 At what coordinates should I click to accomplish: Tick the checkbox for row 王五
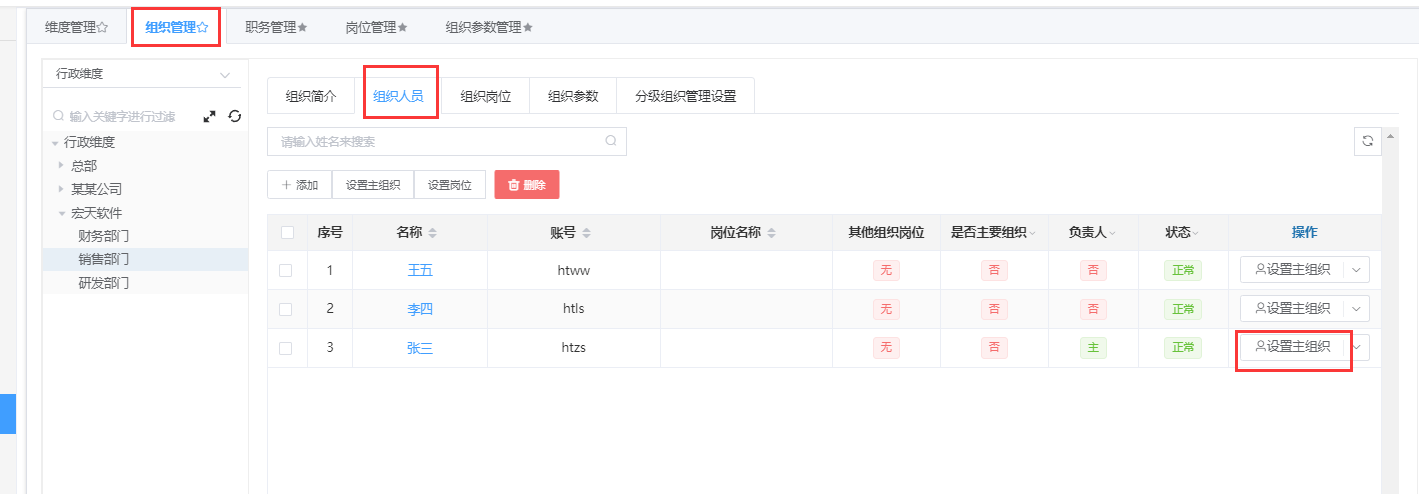[286, 270]
